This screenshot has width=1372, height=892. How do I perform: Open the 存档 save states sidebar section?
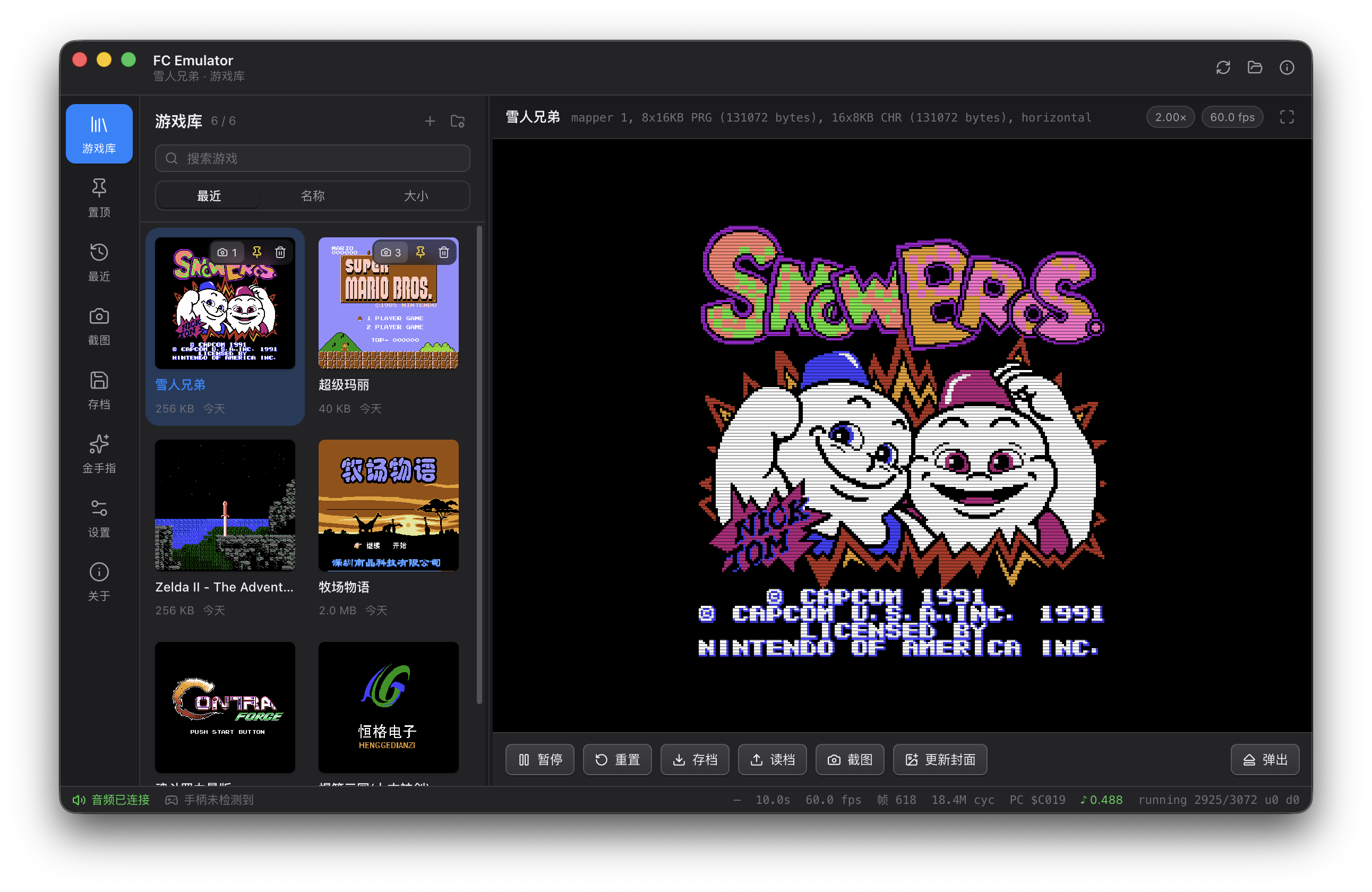coord(99,390)
